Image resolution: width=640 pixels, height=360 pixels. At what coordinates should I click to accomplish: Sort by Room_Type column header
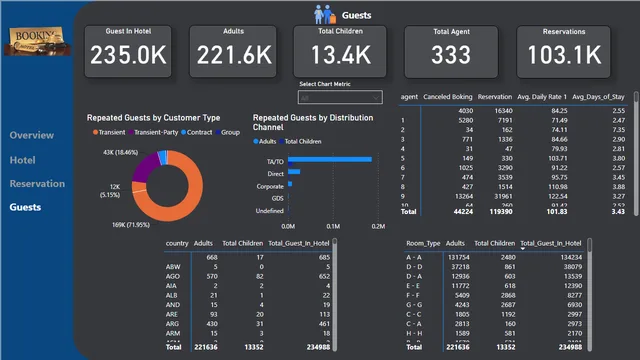[423, 243]
